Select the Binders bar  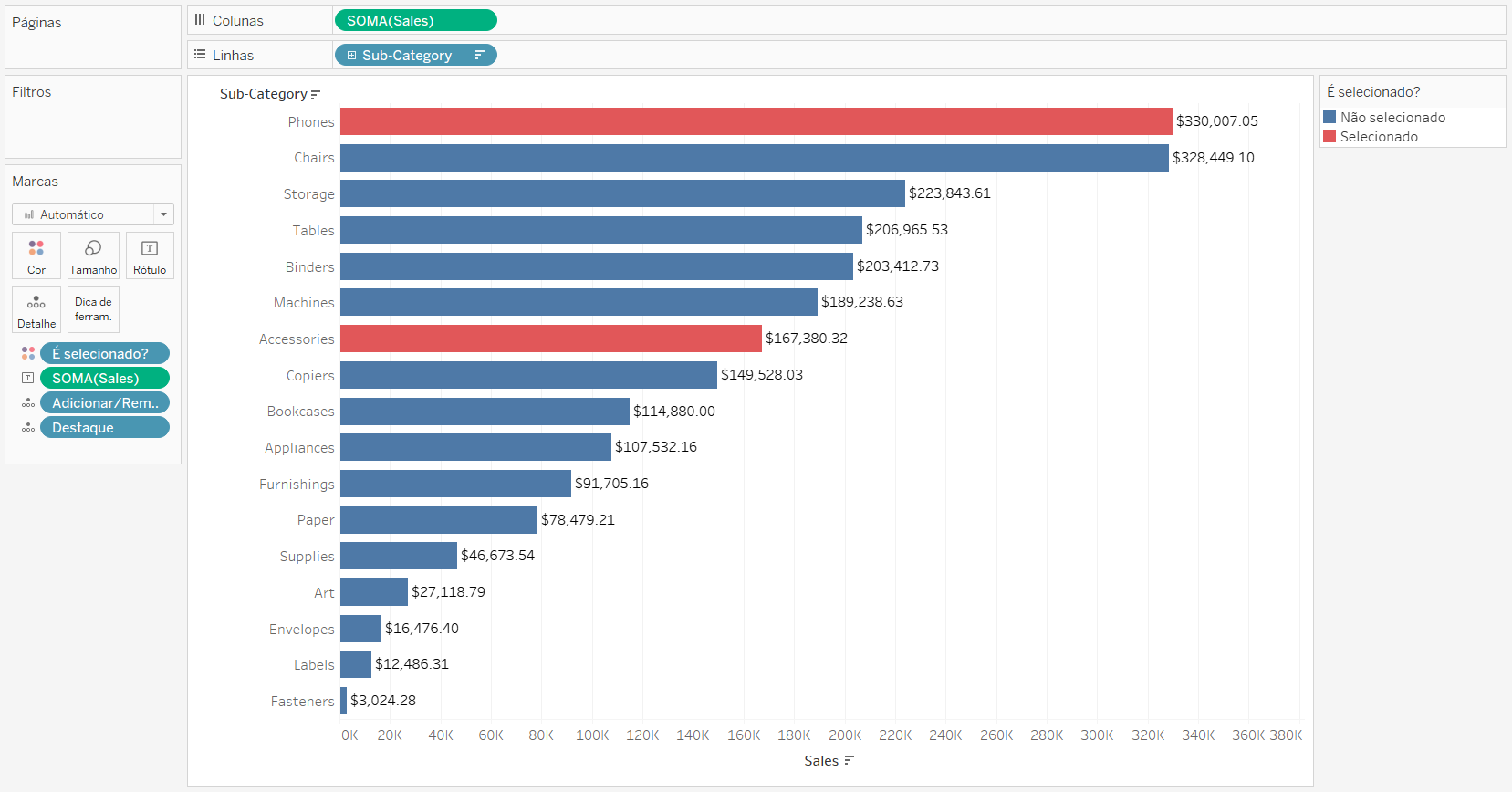coord(597,266)
